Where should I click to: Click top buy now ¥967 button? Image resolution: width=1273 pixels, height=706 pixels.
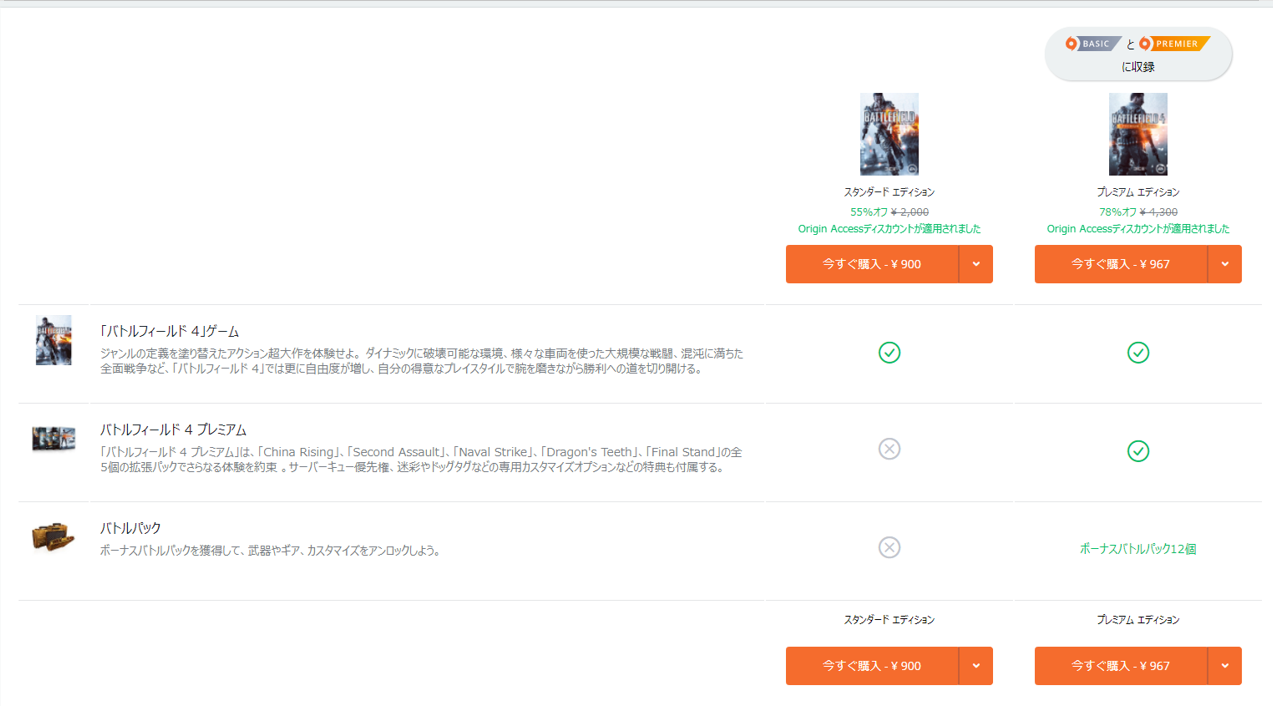(x=1121, y=264)
